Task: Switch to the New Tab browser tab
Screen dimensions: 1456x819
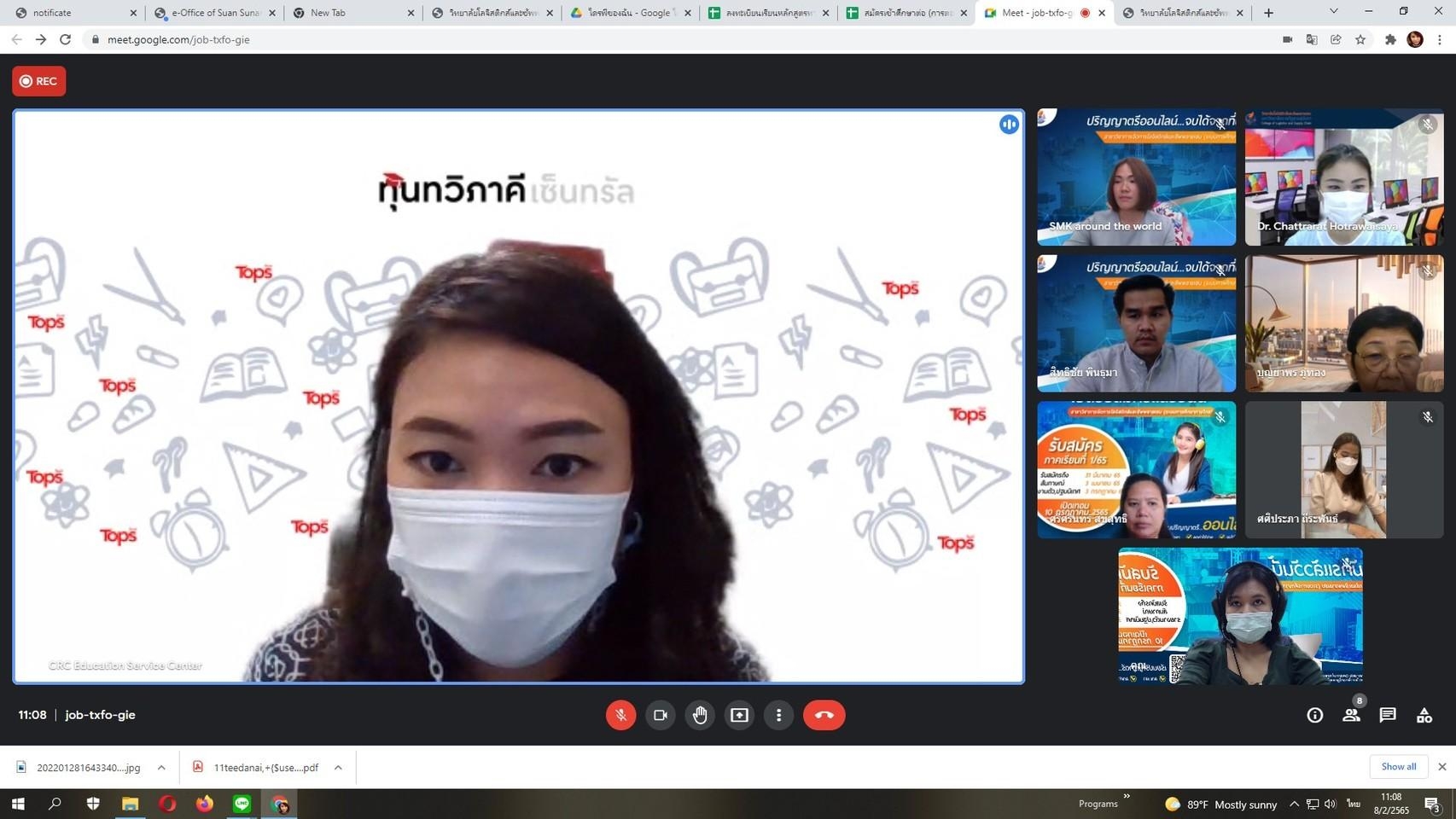Action: point(352,13)
